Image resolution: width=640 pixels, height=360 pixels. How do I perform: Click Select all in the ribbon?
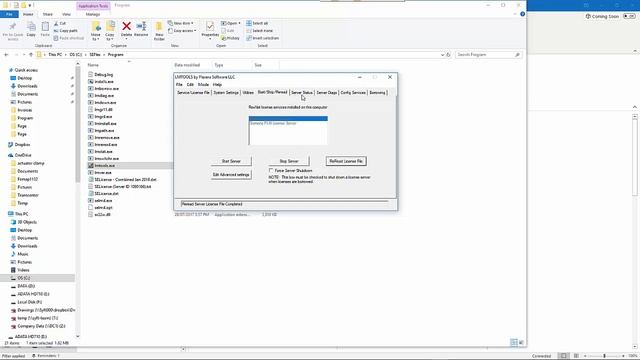(257, 23)
